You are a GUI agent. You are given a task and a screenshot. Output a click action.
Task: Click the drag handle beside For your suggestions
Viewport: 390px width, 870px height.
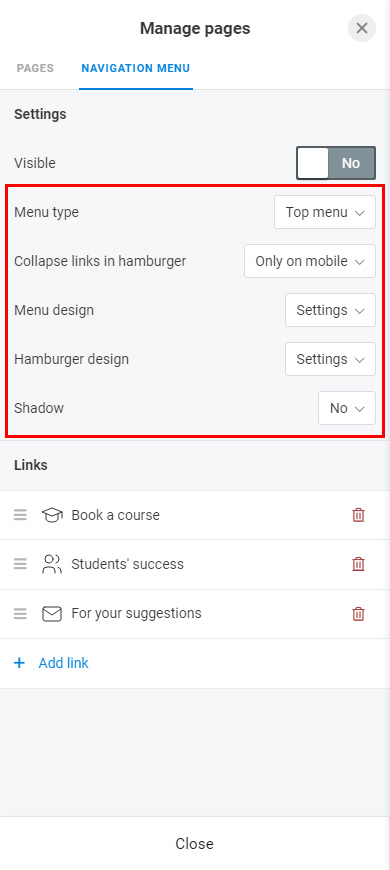coord(20,614)
